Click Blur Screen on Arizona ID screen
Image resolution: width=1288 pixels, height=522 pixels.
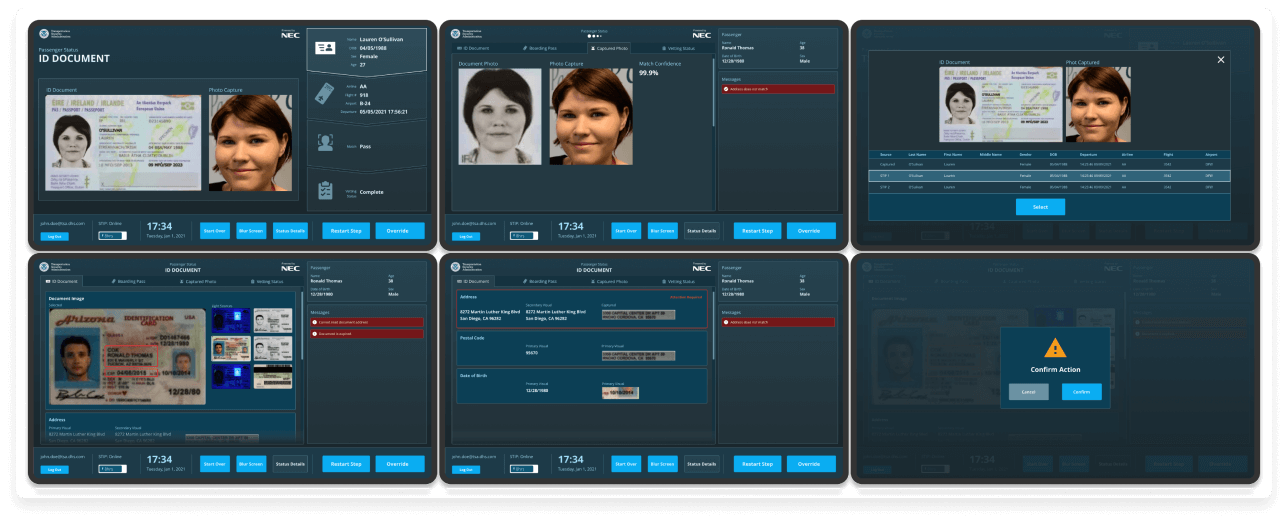click(x=251, y=464)
